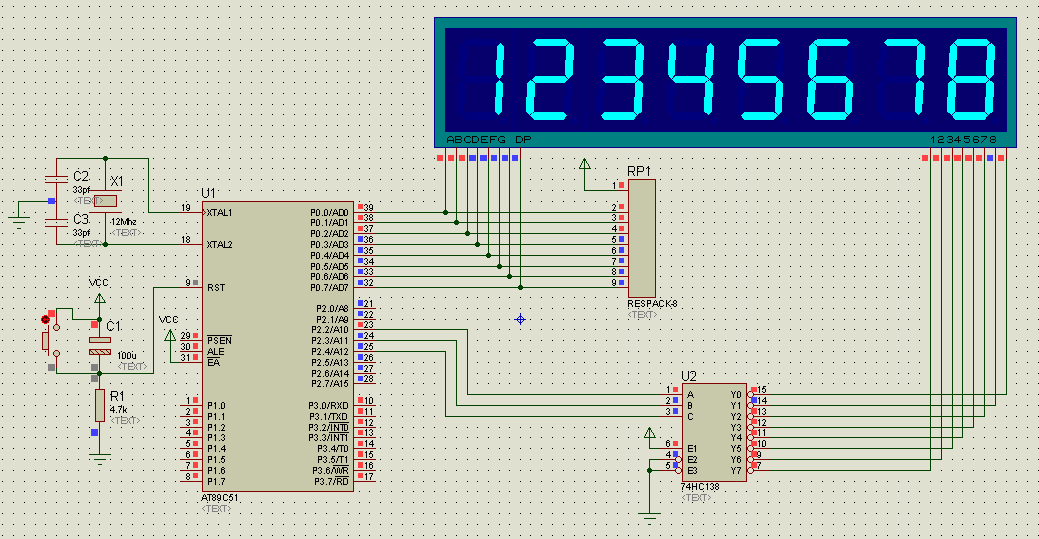
Task: Select the capacitor C3 symbol
Action: 56,223
